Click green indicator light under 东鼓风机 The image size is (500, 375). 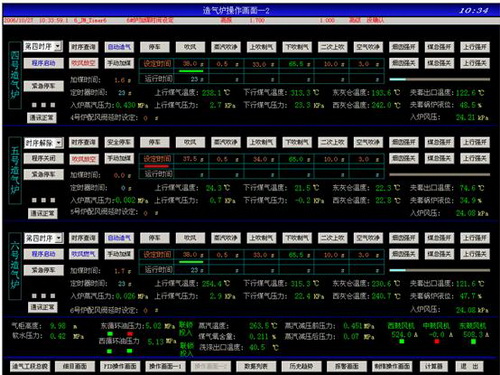point(473,341)
